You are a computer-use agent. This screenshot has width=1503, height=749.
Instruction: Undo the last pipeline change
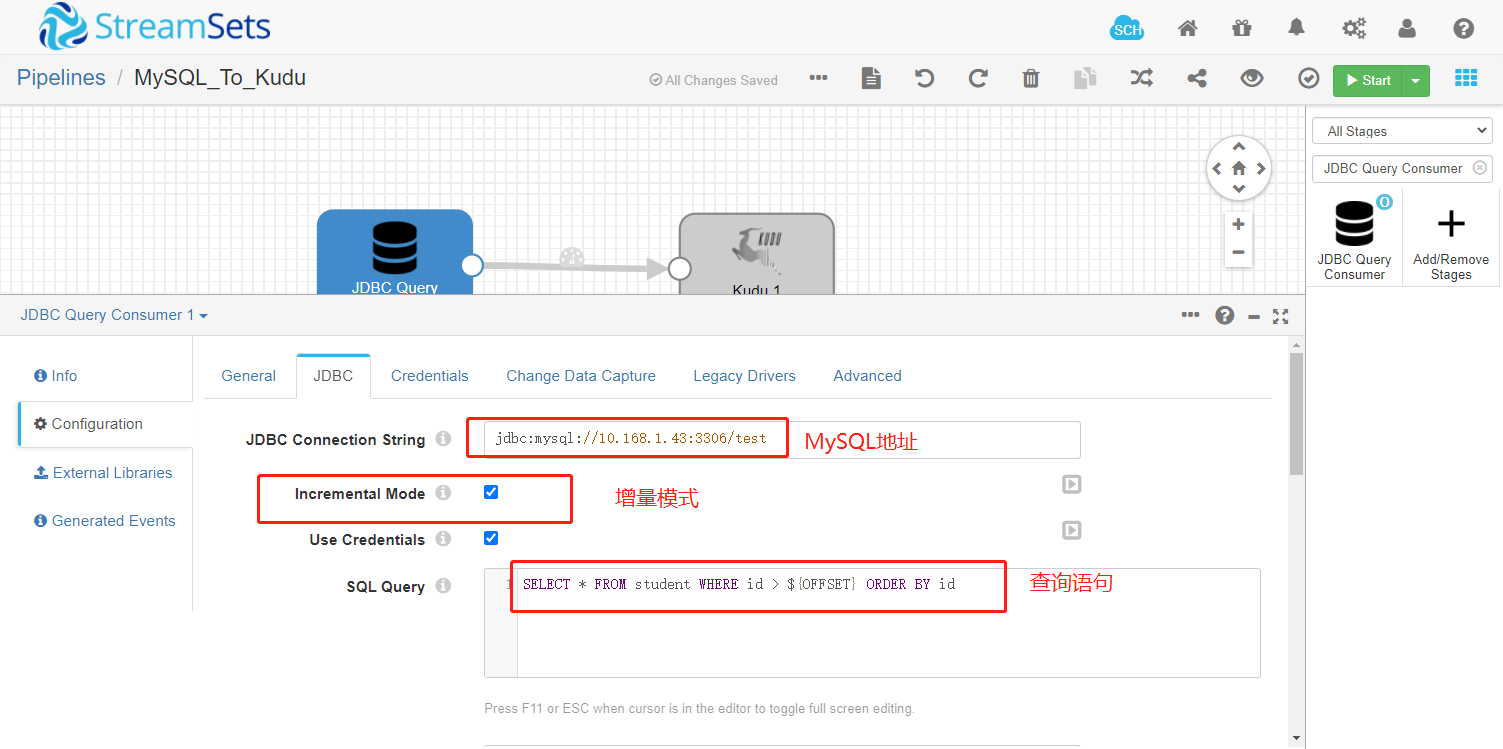tap(925, 78)
